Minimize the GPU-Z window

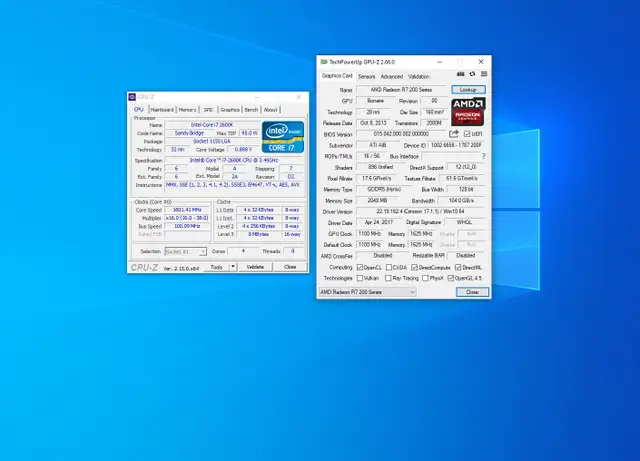[440, 62]
